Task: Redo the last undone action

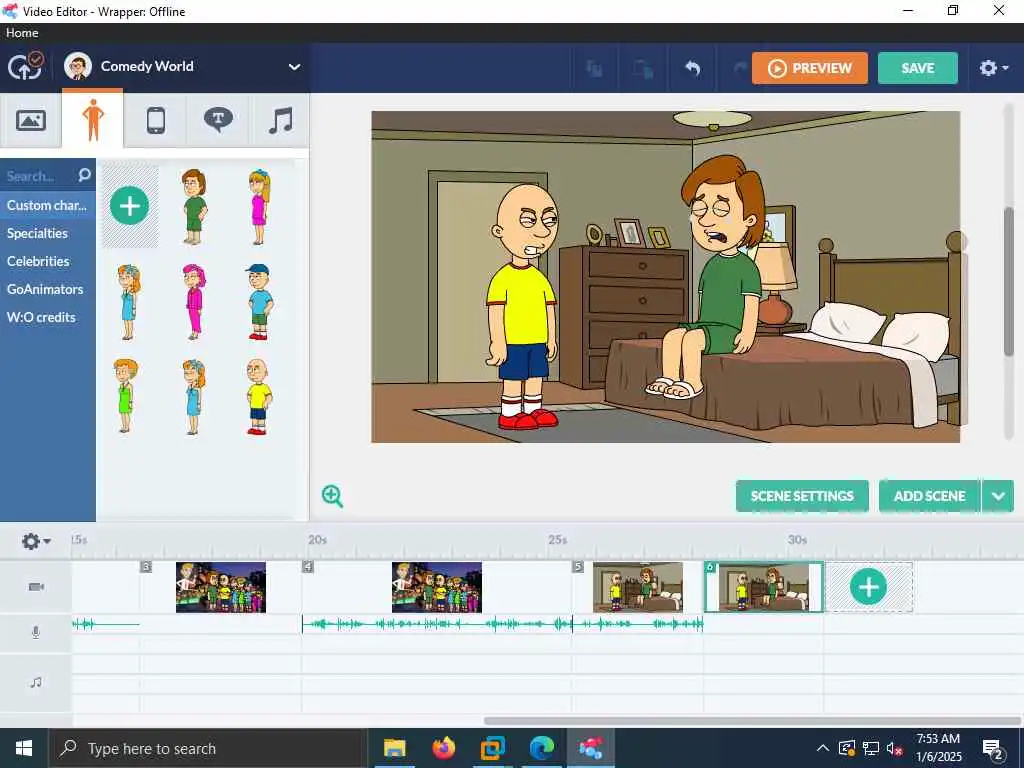Action: (740, 68)
